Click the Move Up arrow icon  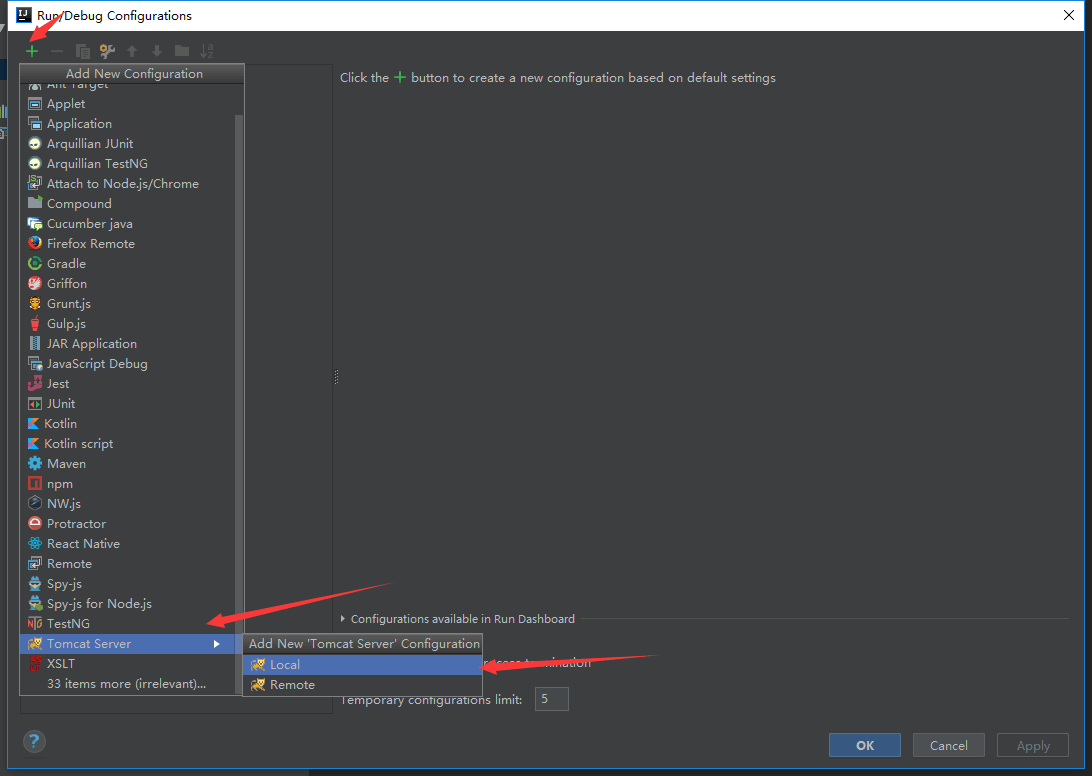point(132,51)
